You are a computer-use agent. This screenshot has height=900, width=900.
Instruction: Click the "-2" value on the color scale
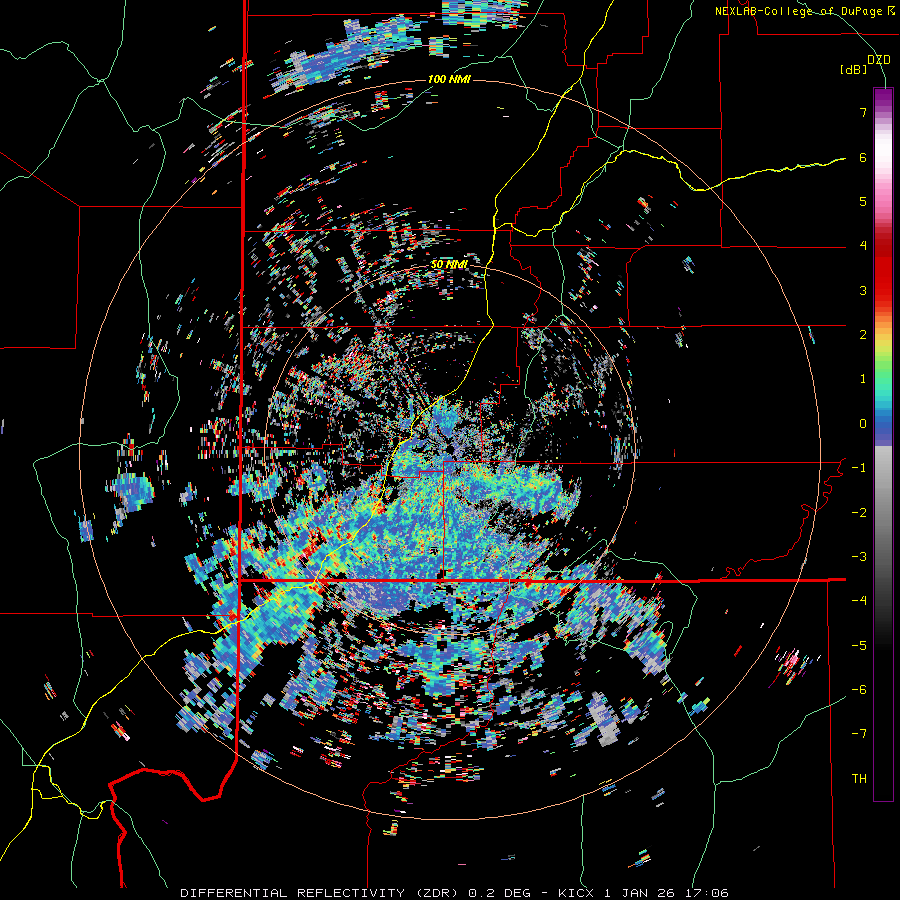(859, 513)
